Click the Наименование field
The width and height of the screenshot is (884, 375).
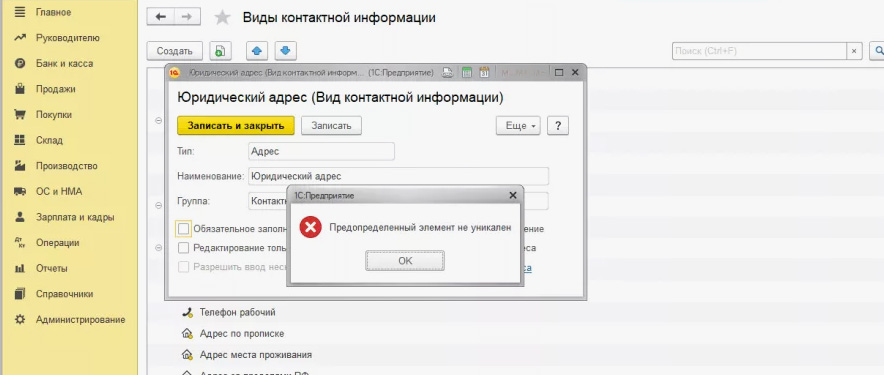[x=399, y=176]
